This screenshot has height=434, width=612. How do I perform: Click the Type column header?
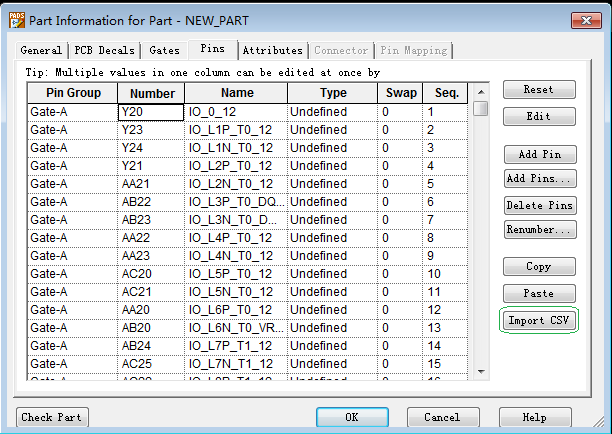[333, 93]
